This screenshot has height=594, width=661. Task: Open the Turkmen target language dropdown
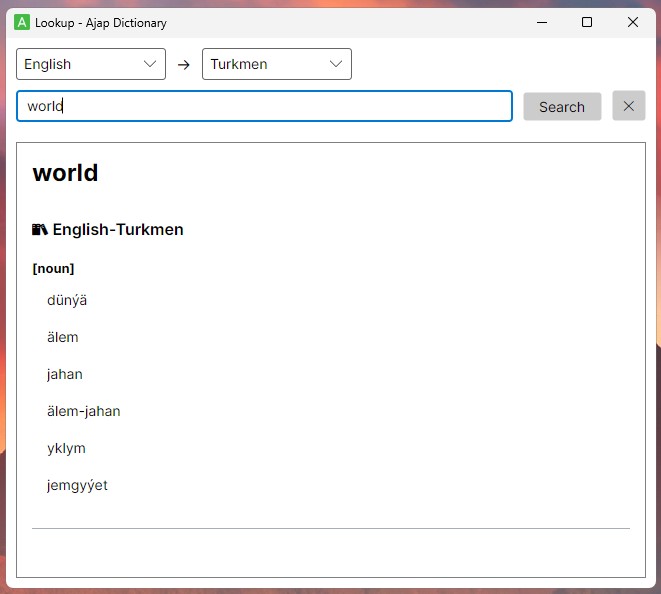[x=277, y=64]
